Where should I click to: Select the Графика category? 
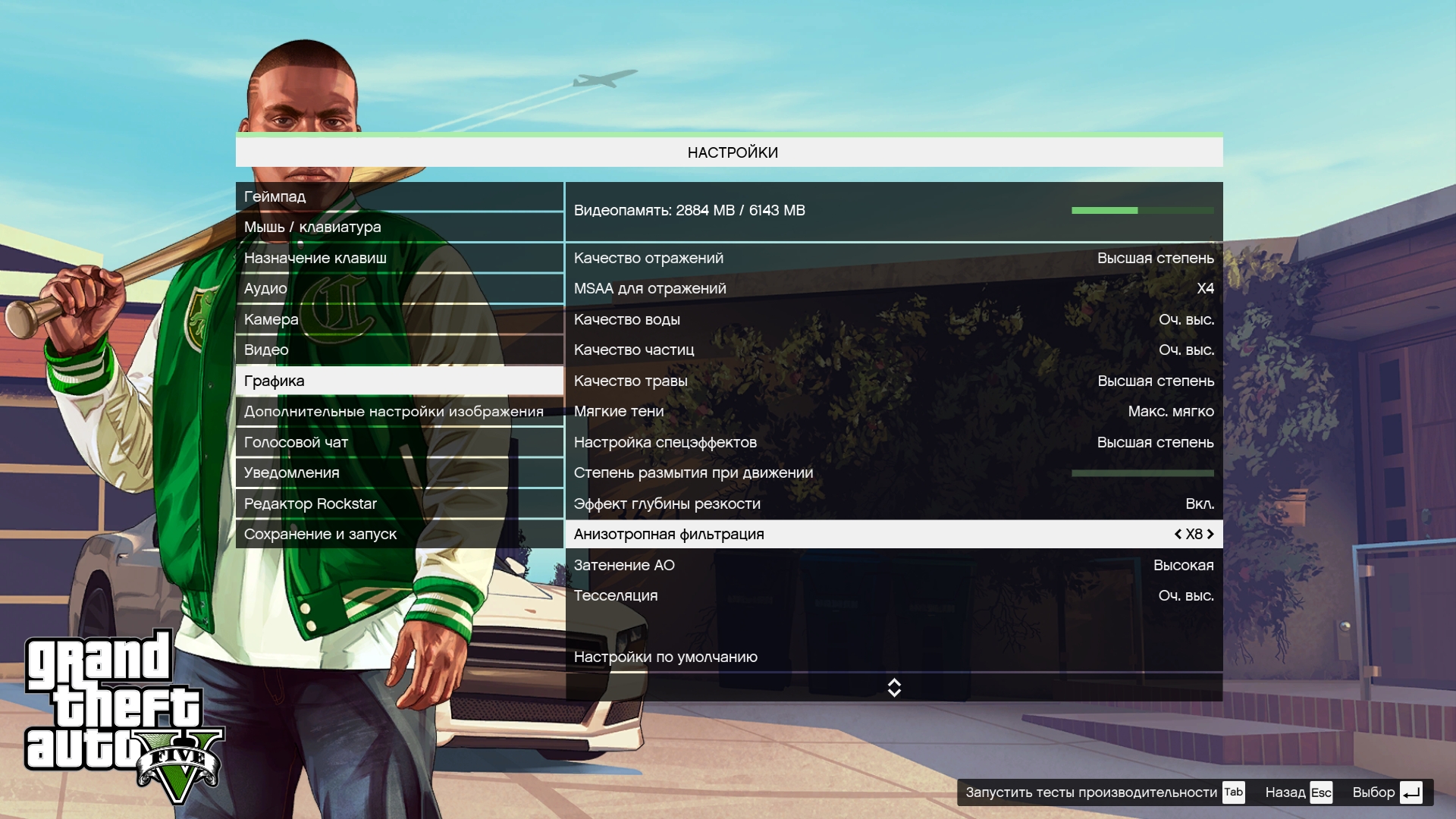[400, 381]
